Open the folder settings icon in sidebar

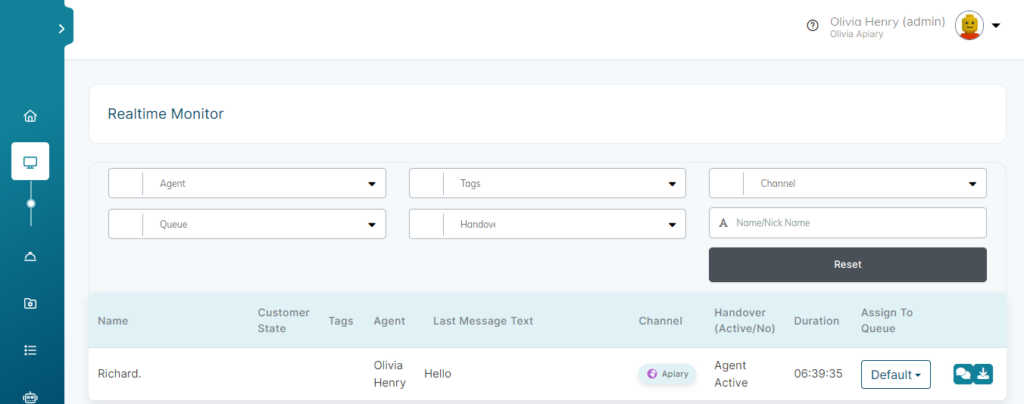pyautogui.click(x=30, y=303)
